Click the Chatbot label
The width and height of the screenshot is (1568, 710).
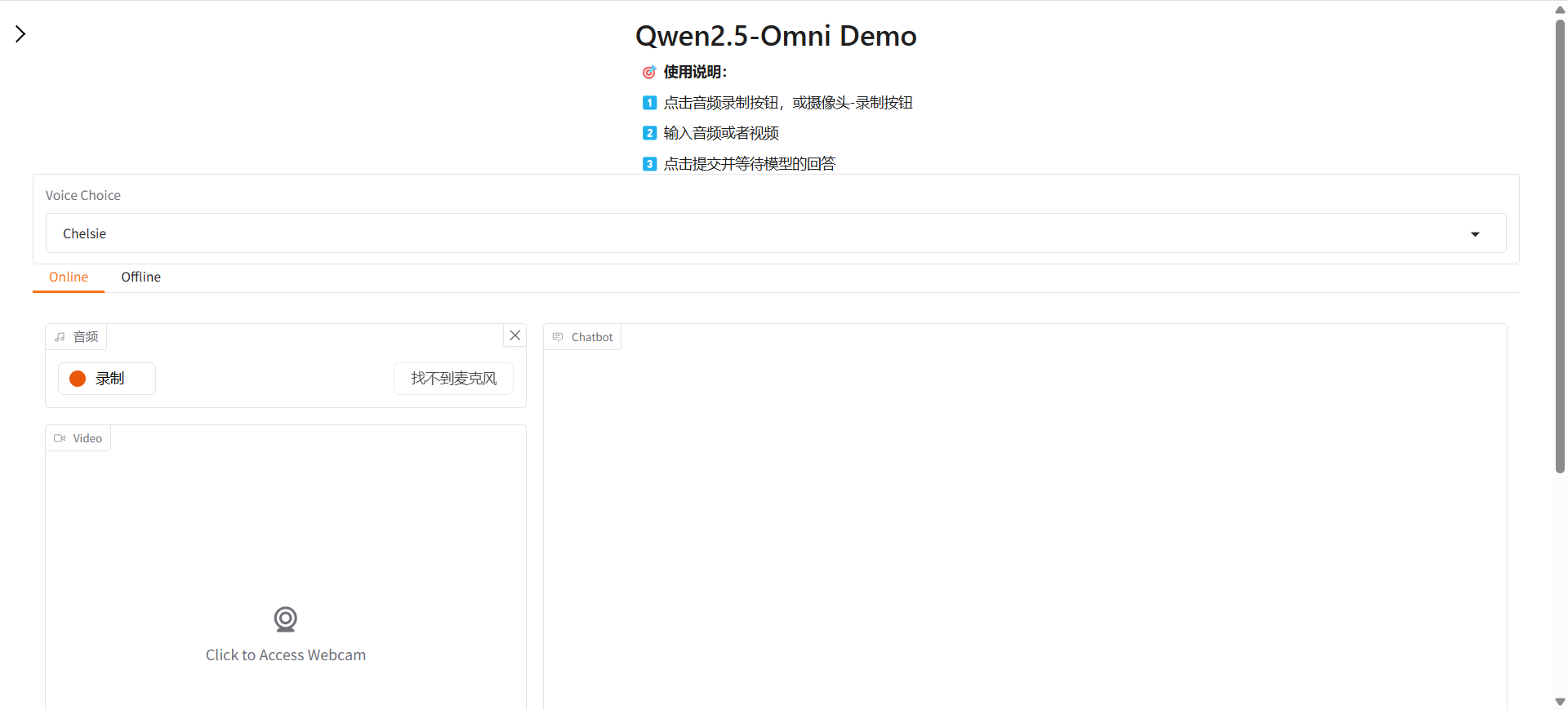[592, 337]
